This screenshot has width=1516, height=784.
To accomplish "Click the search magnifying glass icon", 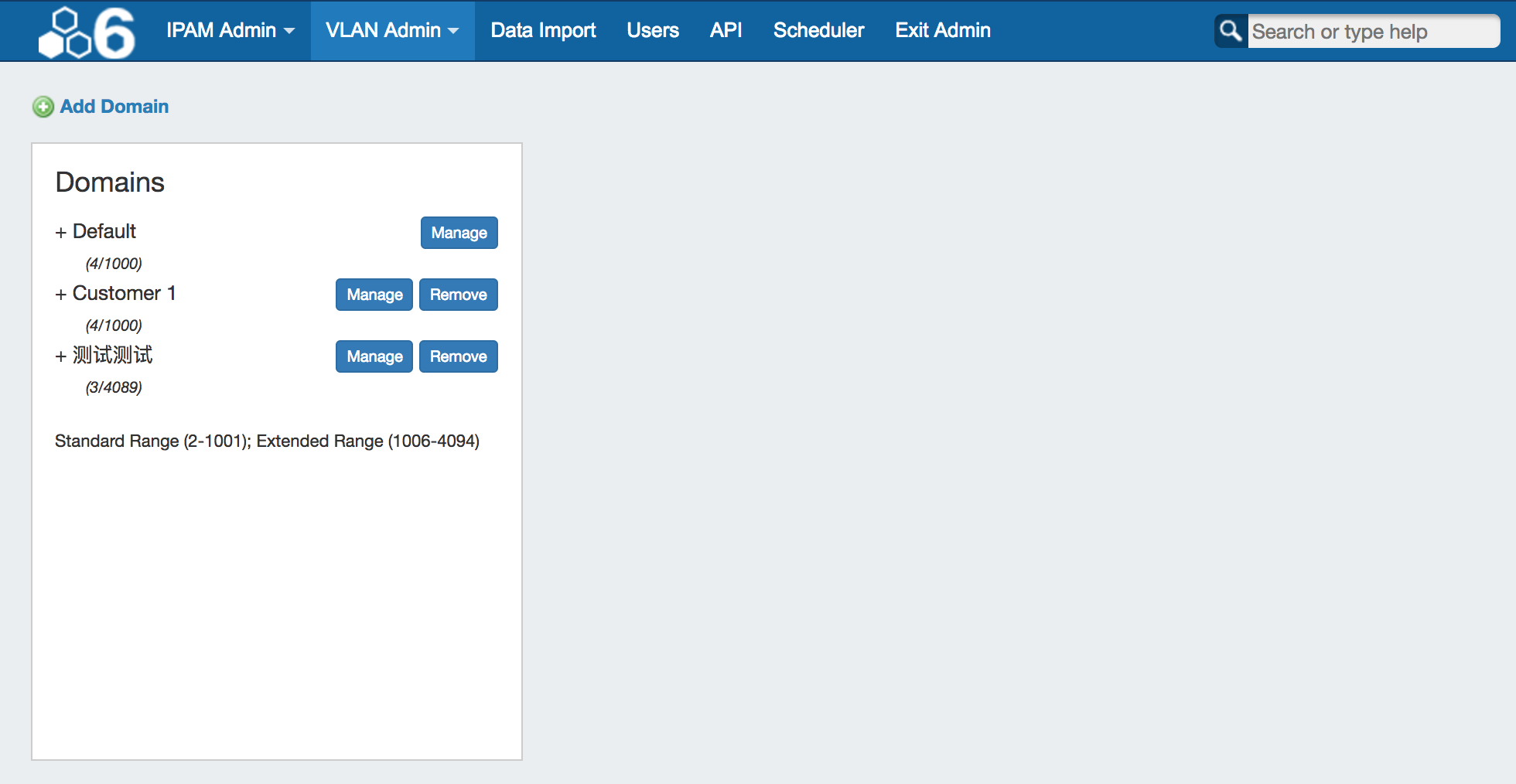I will coord(1231,31).
